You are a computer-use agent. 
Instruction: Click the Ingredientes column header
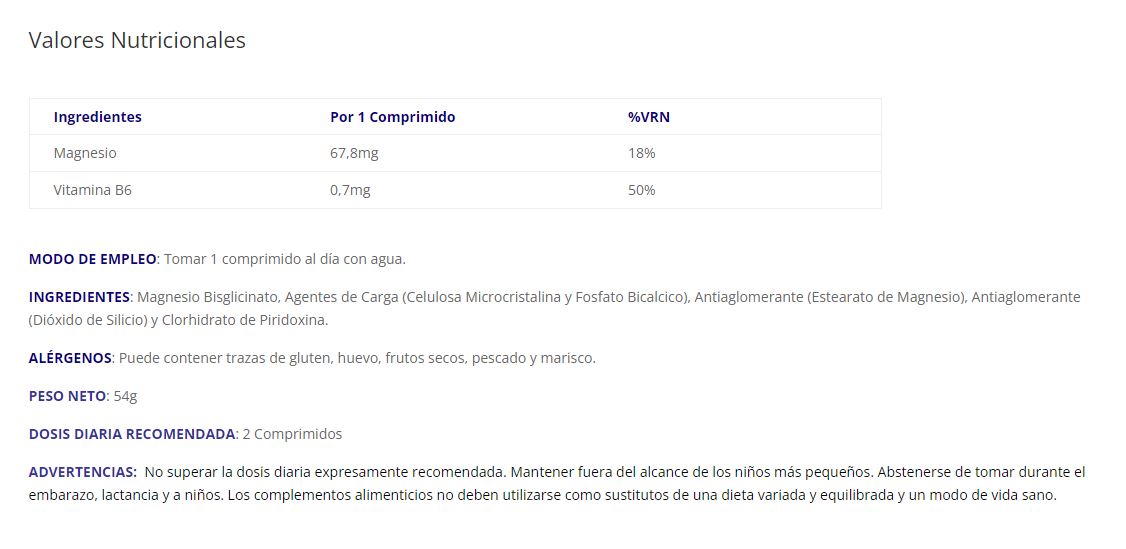pyautogui.click(x=98, y=117)
